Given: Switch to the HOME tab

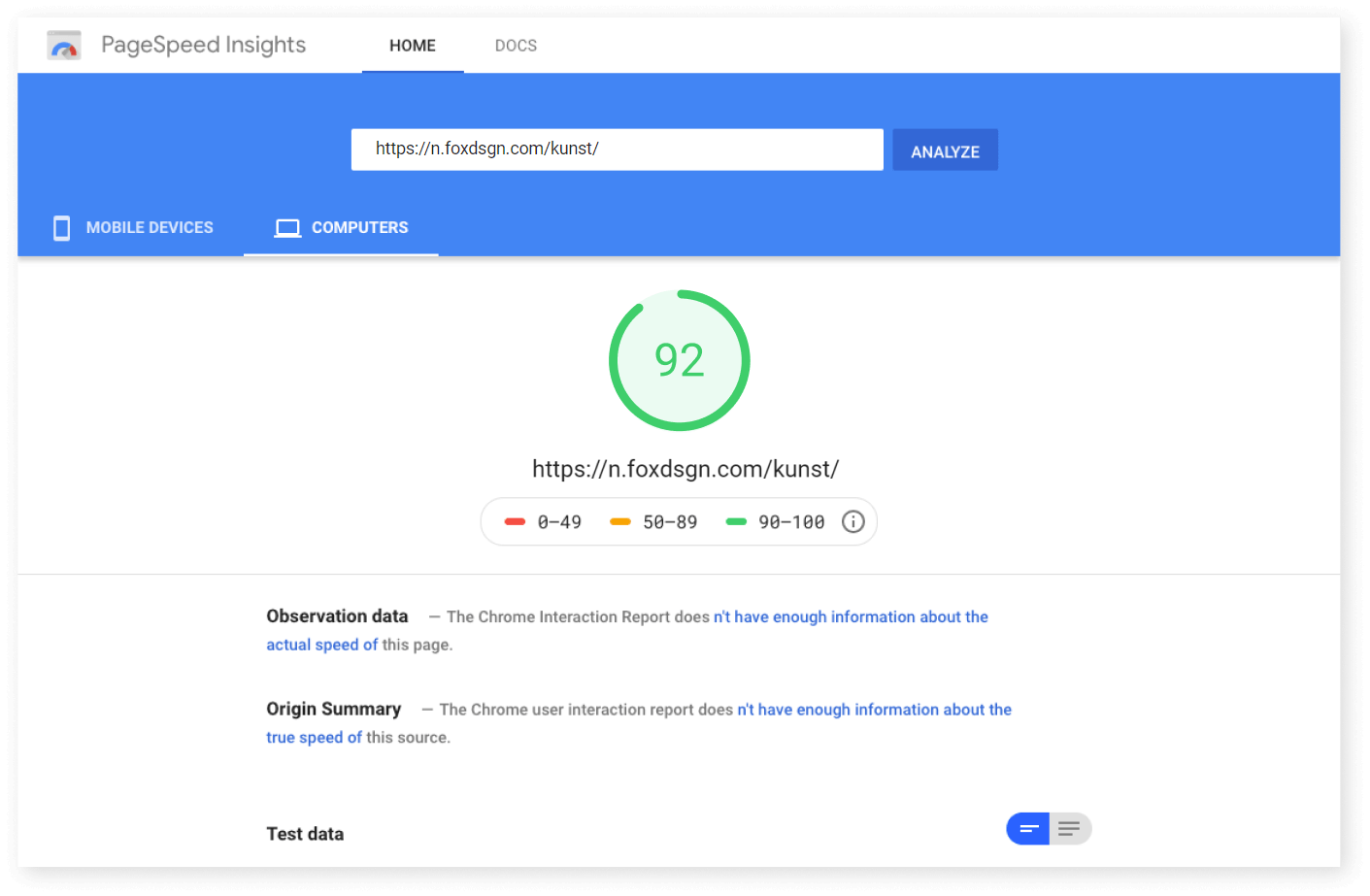Looking at the screenshot, I should pyautogui.click(x=413, y=46).
